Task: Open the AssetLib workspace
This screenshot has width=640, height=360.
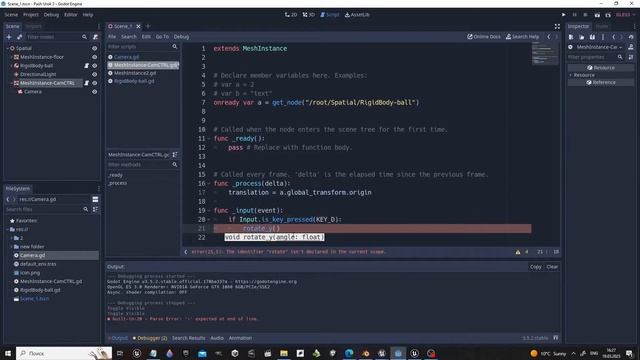Action: [357, 15]
